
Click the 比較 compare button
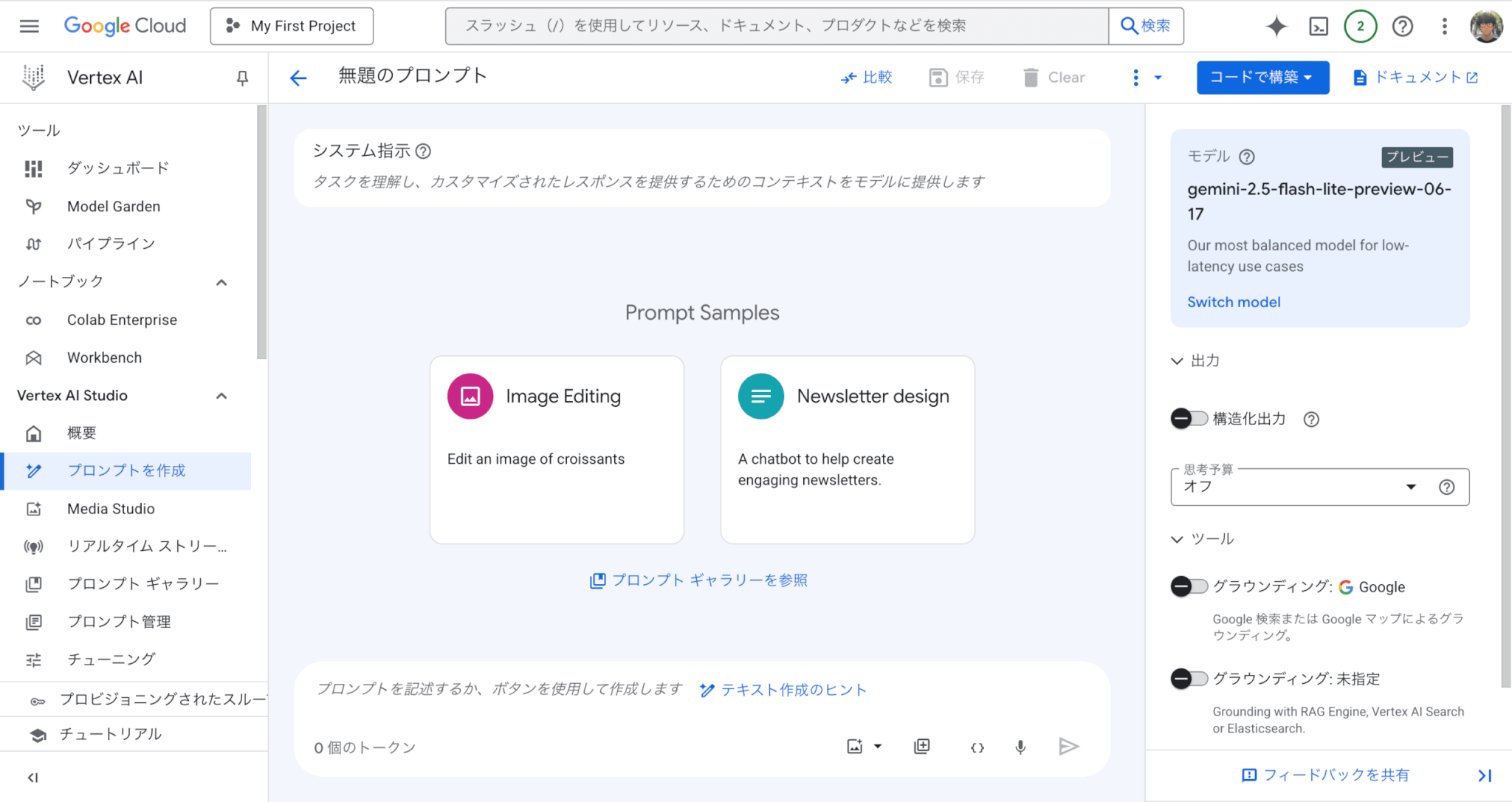coord(866,78)
